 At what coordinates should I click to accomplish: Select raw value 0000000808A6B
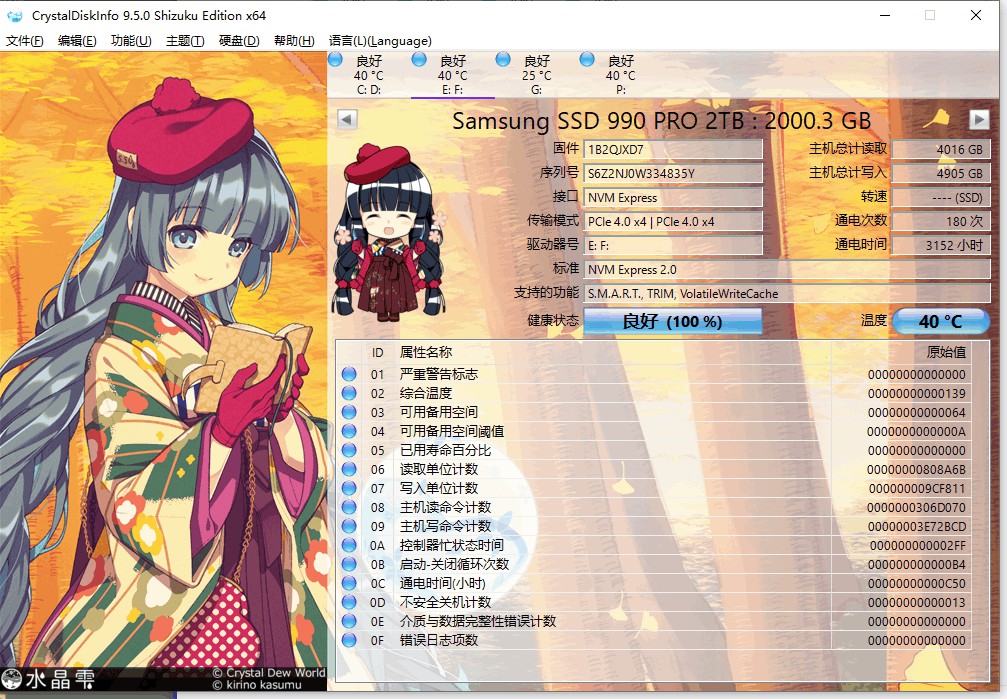(916, 470)
